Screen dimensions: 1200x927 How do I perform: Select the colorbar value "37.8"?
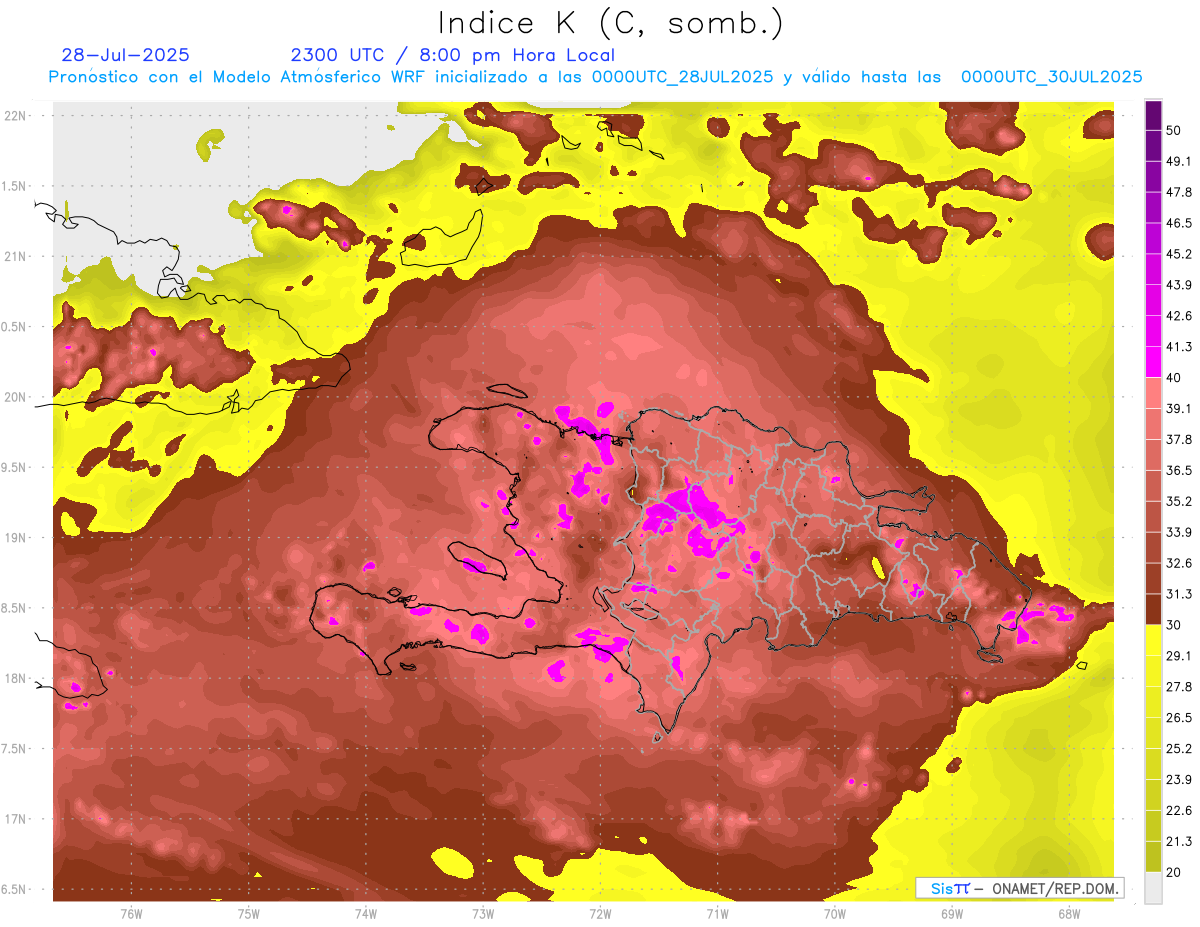point(1178,439)
